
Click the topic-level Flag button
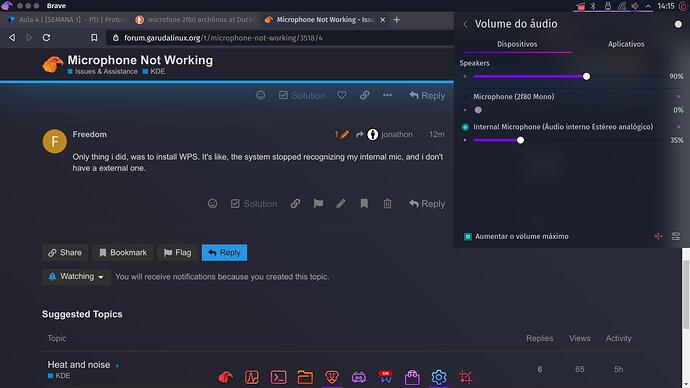point(177,253)
